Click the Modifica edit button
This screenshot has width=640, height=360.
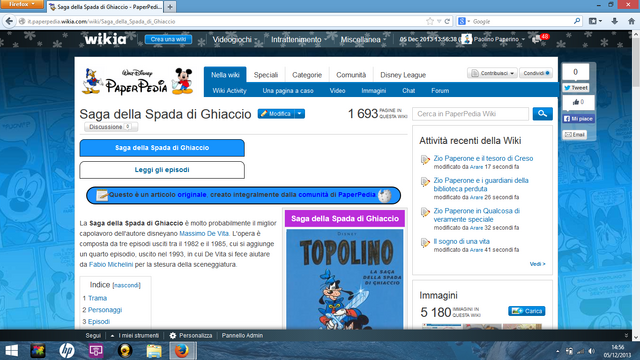pyautogui.click(x=276, y=113)
